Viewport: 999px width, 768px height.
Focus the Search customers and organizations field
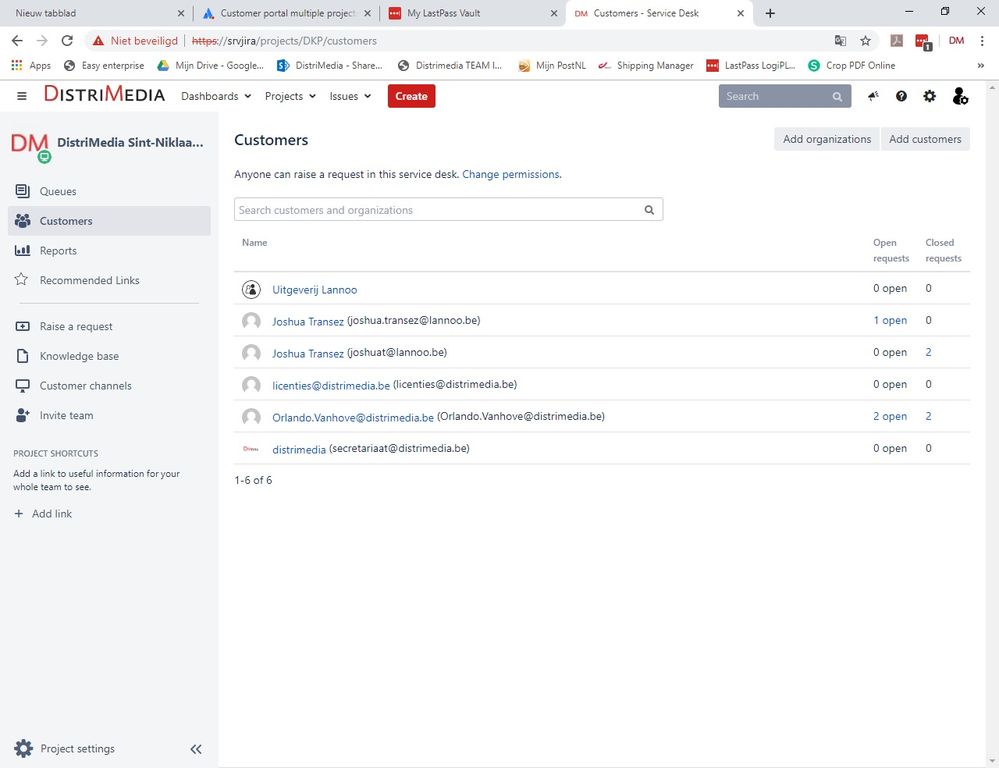coord(449,210)
